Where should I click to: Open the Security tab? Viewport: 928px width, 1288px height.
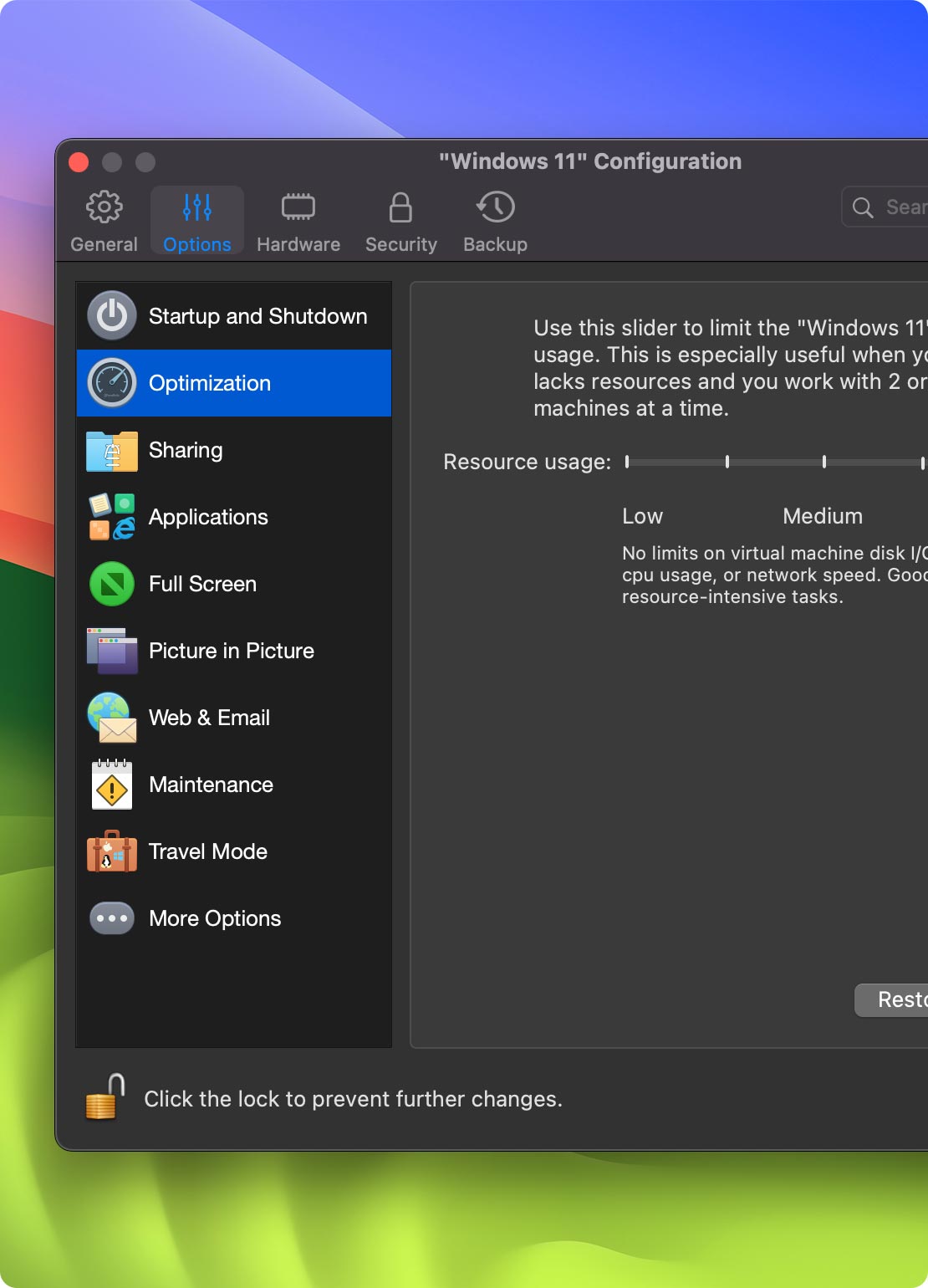[400, 220]
